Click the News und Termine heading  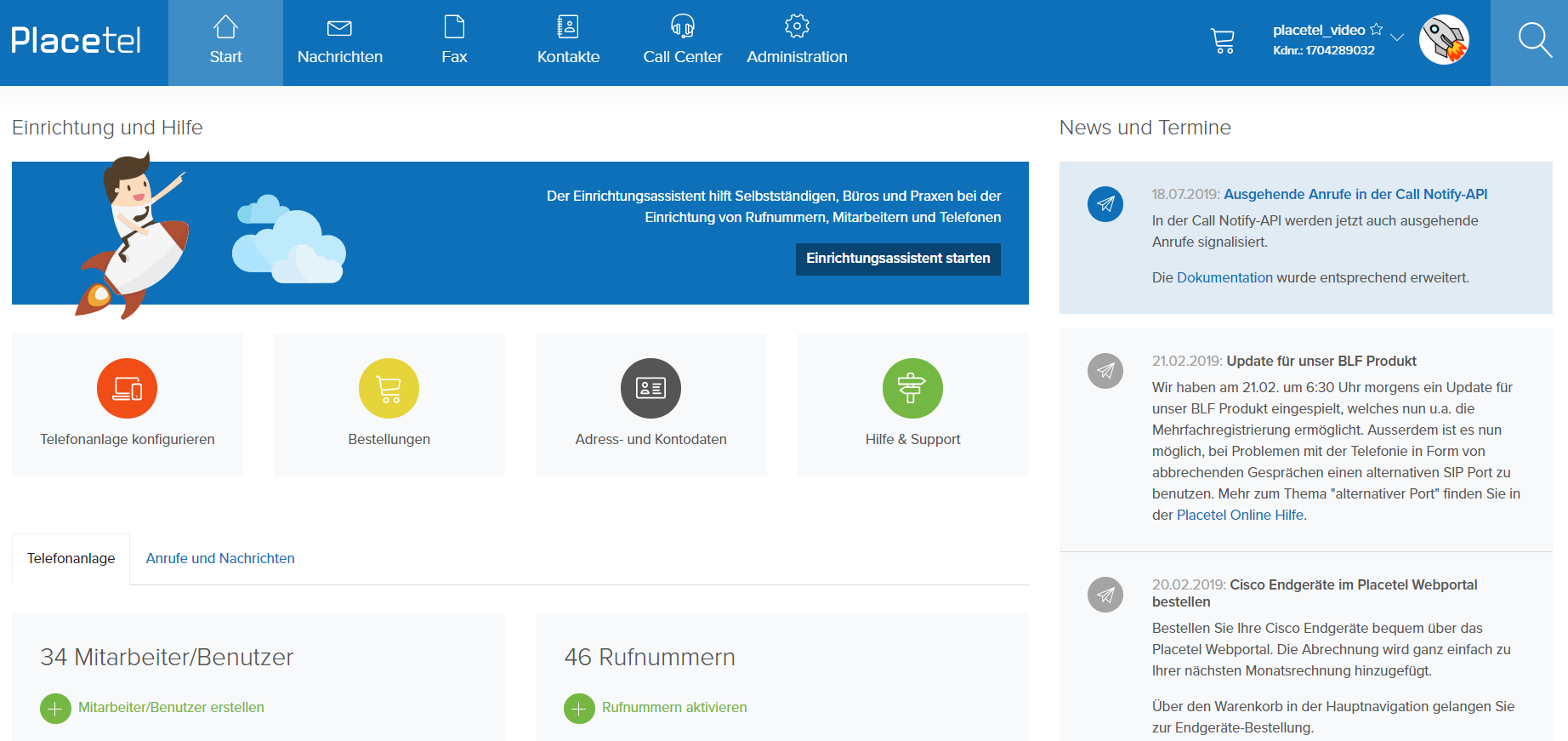point(1145,128)
